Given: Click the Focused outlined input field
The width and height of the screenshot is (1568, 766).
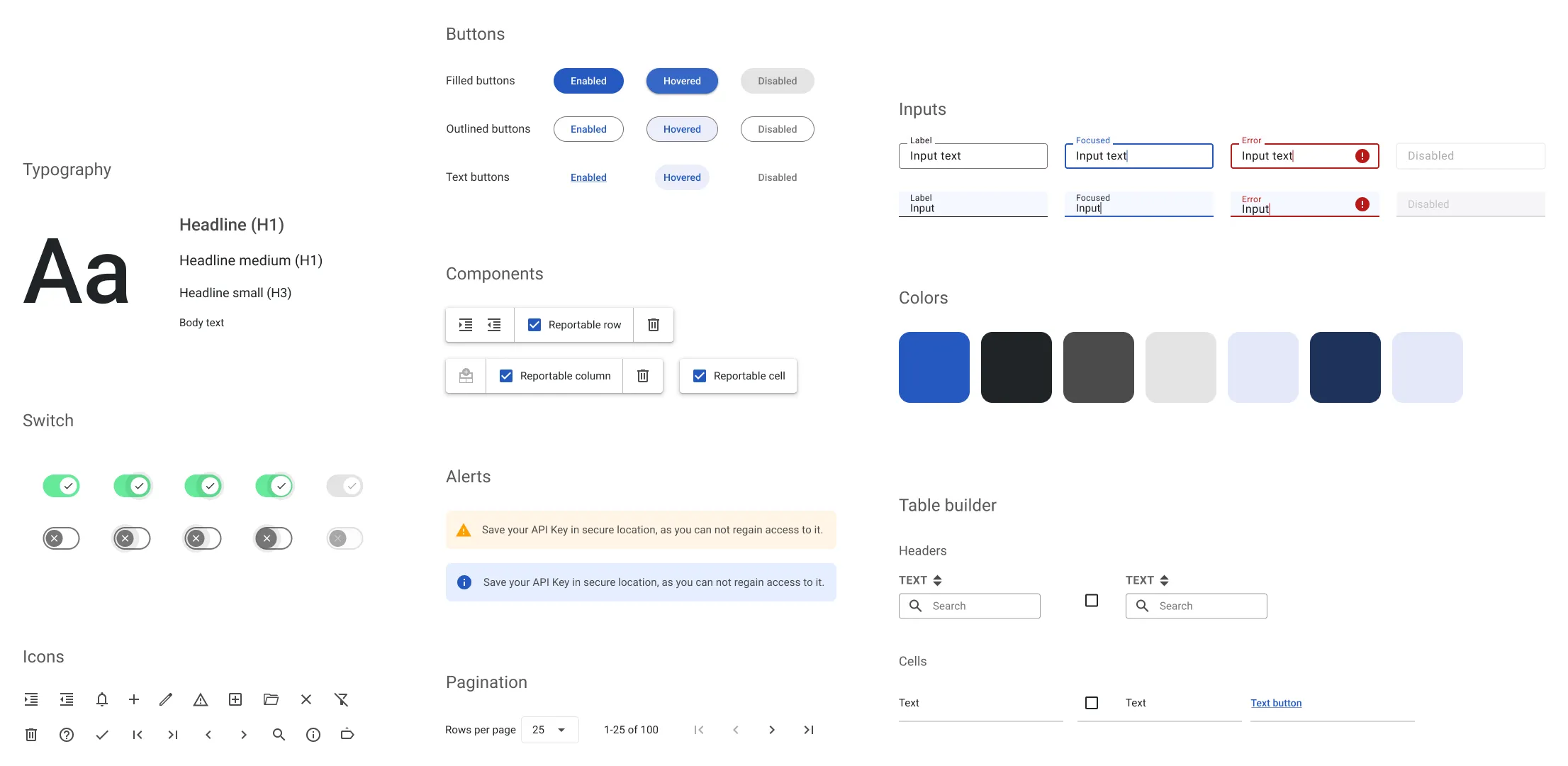Looking at the screenshot, I should point(1138,156).
